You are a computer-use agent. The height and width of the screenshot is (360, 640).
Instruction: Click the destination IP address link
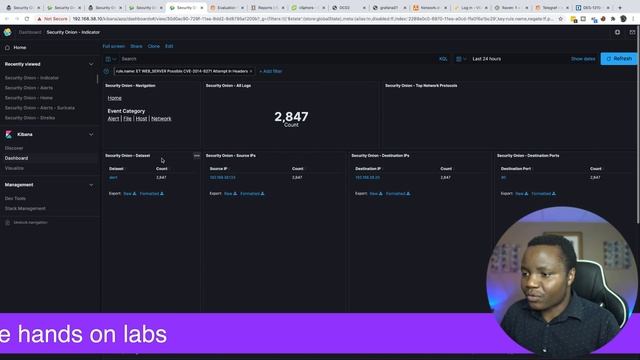367,178
